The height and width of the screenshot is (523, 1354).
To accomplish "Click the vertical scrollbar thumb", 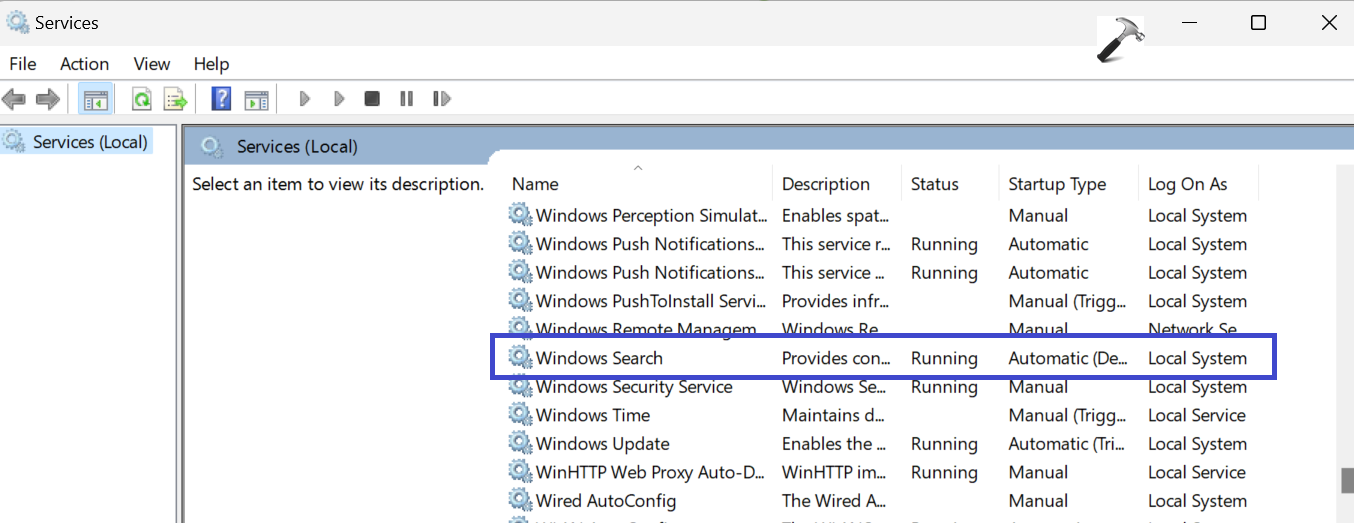I will coord(1346,481).
